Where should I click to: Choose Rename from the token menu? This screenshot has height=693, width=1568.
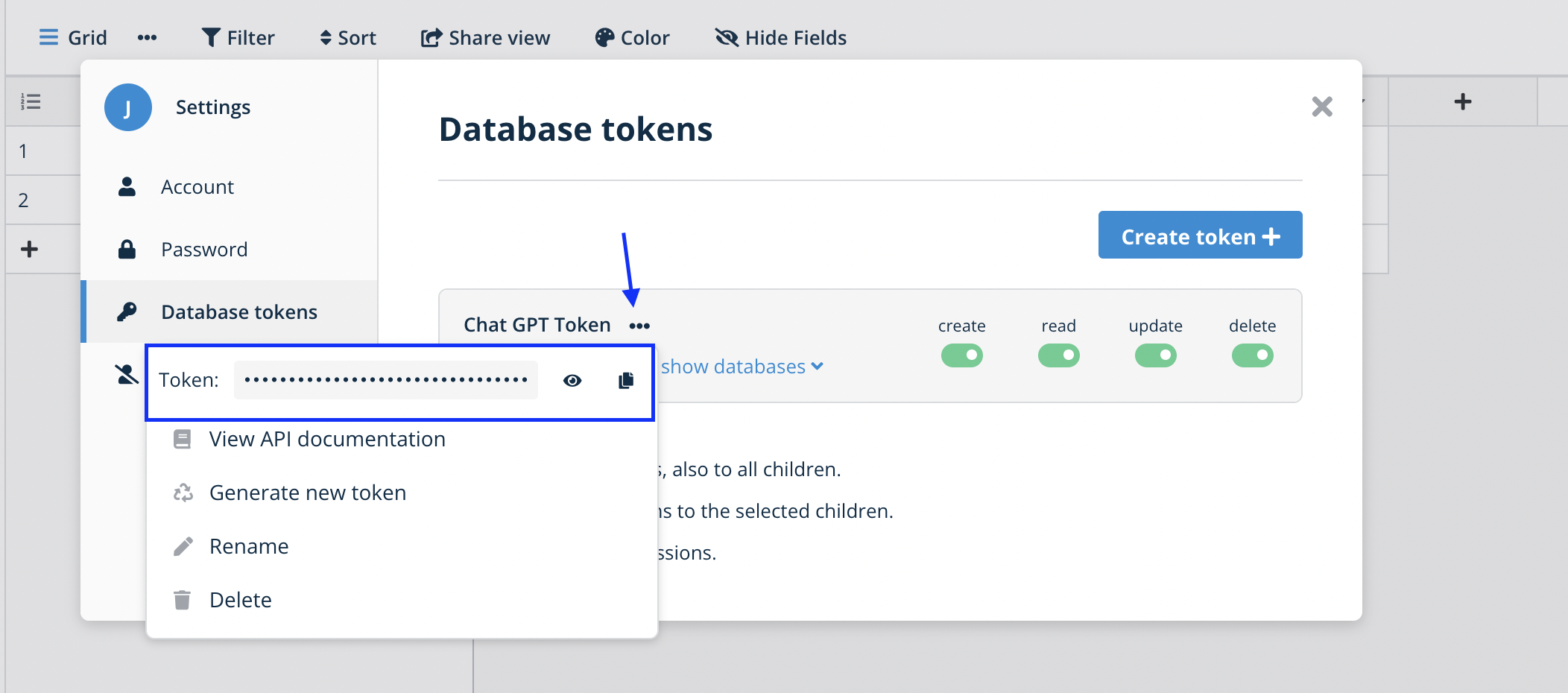(x=249, y=545)
